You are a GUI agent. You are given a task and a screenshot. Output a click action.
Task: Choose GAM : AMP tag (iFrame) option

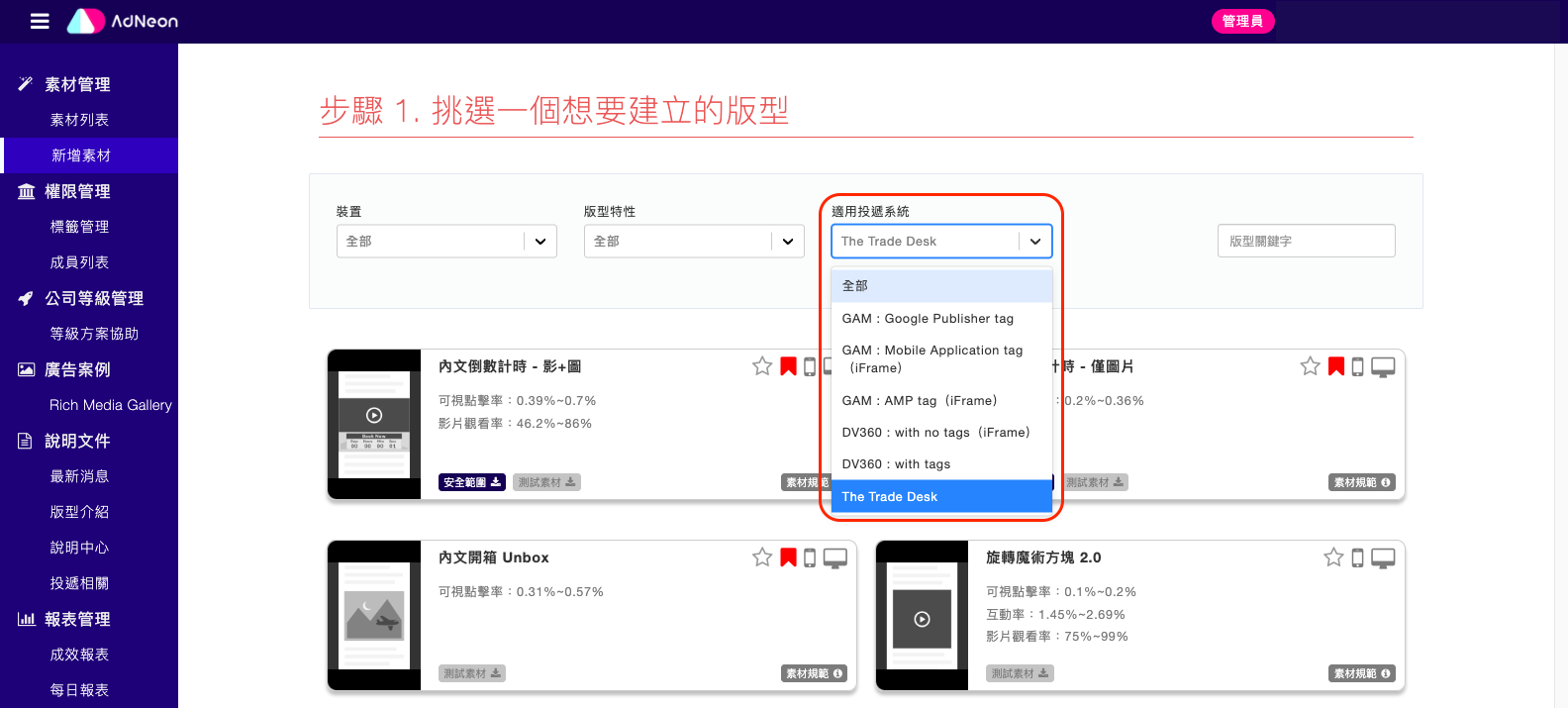click(x=941, y=400)
